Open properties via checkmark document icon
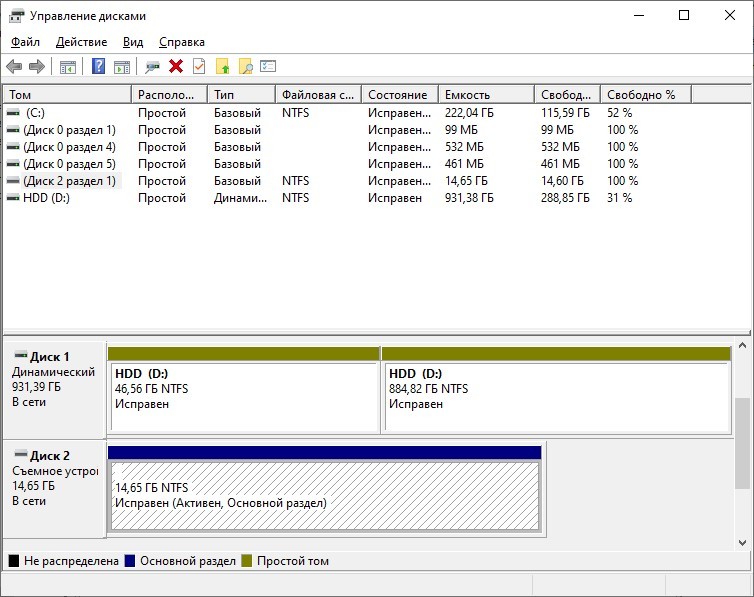 [199, 66]
